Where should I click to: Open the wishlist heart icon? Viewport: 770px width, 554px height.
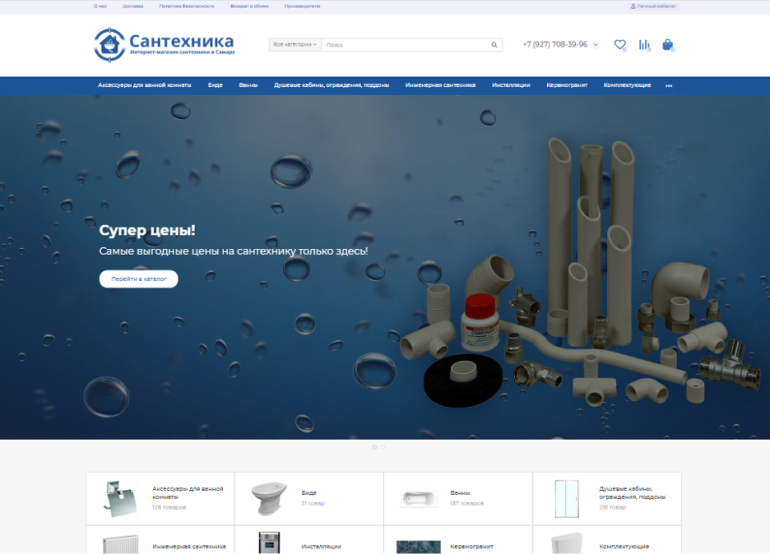tap(620, 45)
